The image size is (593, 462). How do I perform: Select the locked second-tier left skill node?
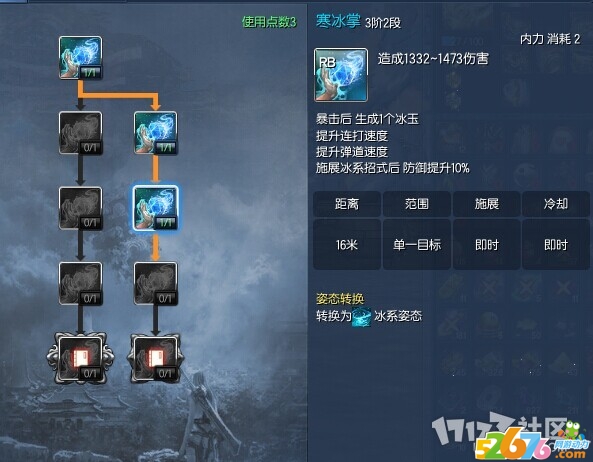[81, 133]
